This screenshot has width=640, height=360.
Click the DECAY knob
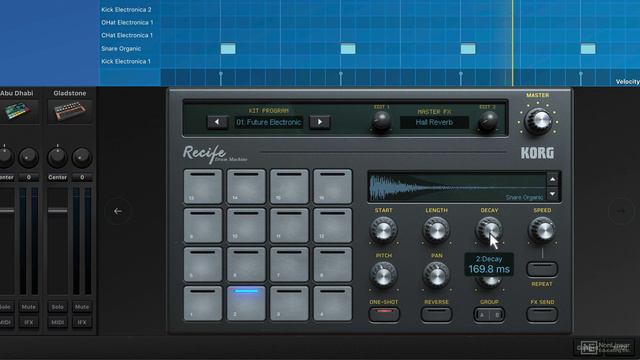click(489, 230)
